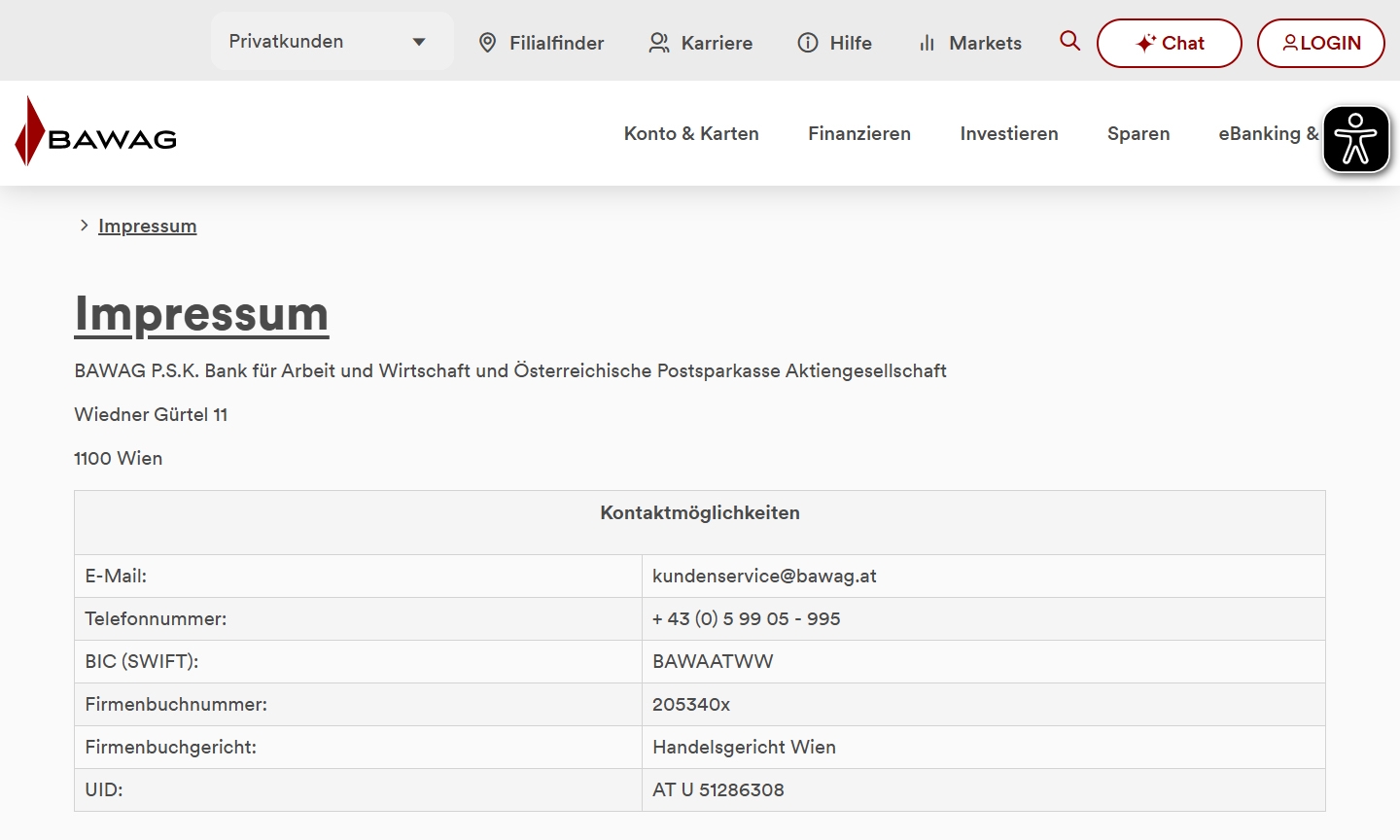Click the user icon in LOGIN button
The image size is (1400, 840).
click(1290, 43)
